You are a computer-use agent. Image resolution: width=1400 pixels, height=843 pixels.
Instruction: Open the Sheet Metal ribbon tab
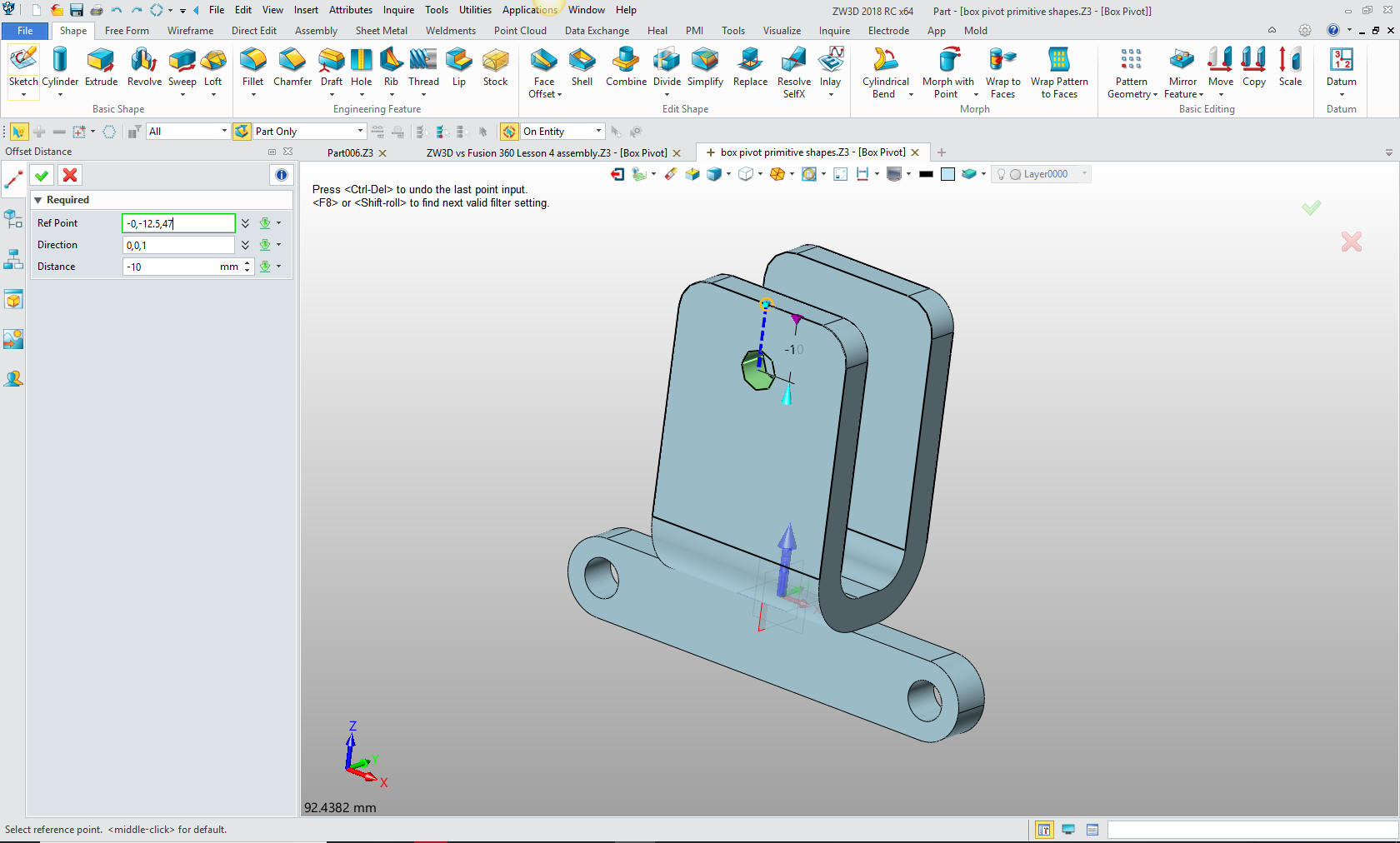(x=381, y=31)
